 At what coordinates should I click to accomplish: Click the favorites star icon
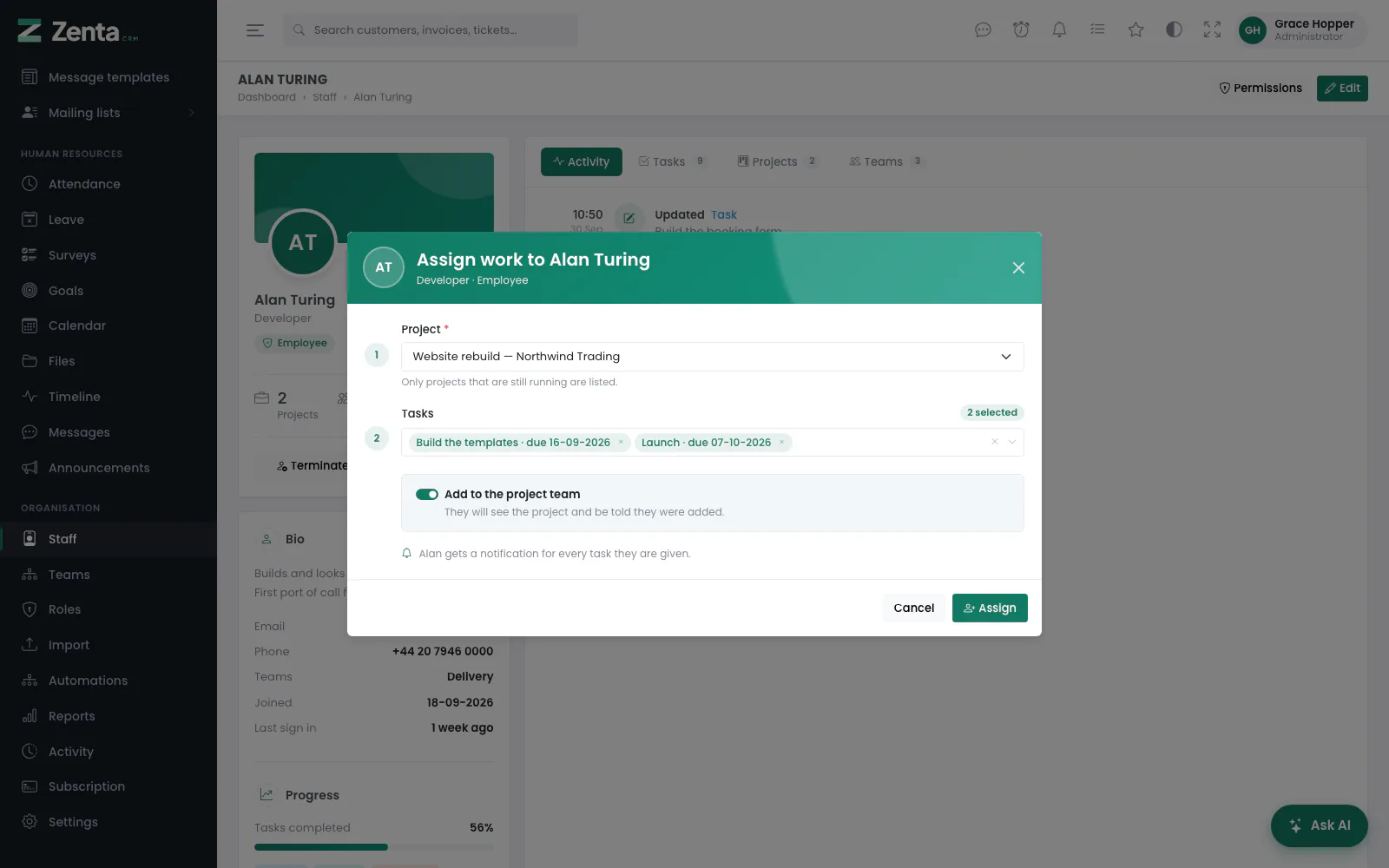coord(1136,30)
